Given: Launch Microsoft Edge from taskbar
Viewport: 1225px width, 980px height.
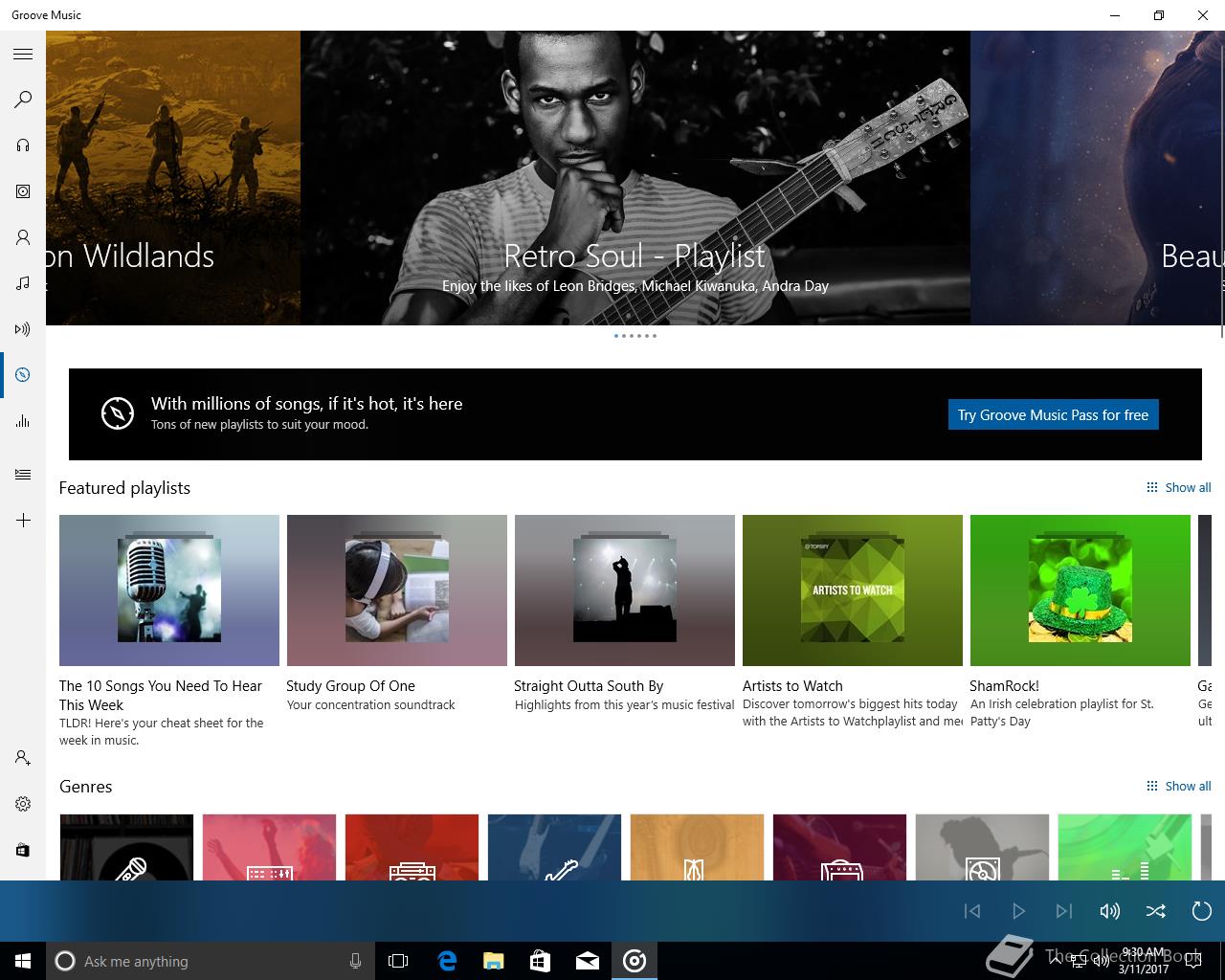Looking at the screenshot, I should pos(447,961).
